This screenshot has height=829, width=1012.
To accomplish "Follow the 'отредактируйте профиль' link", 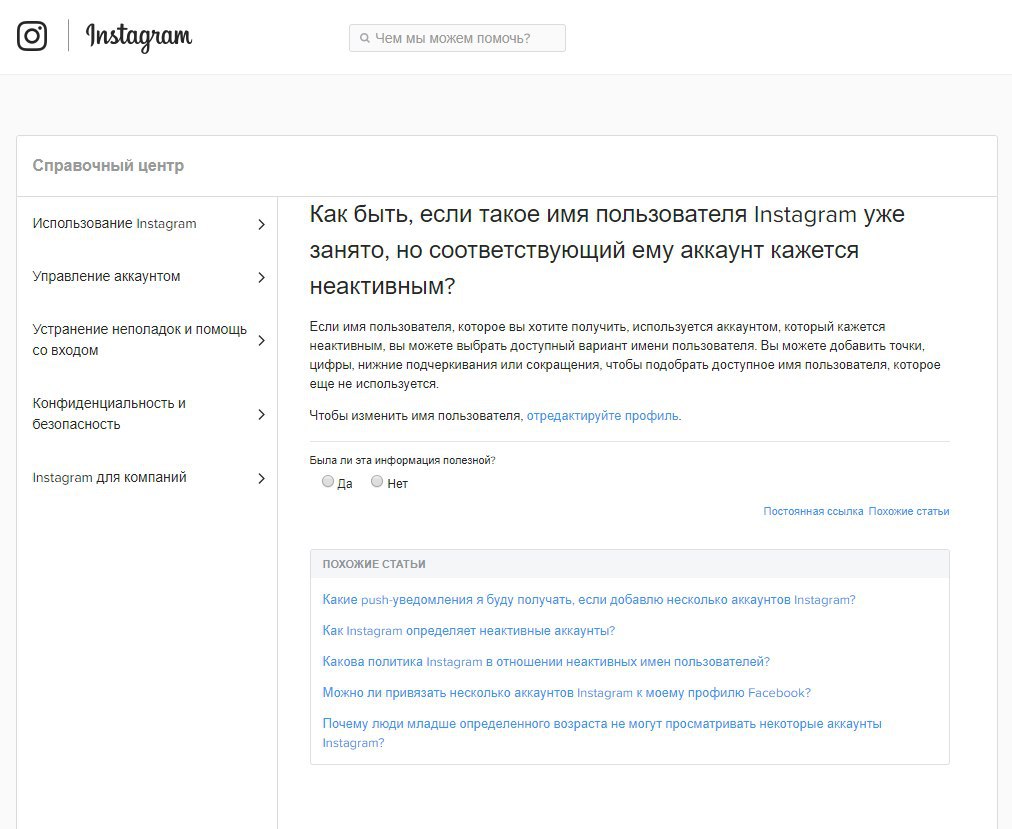I will pos(603,416).
